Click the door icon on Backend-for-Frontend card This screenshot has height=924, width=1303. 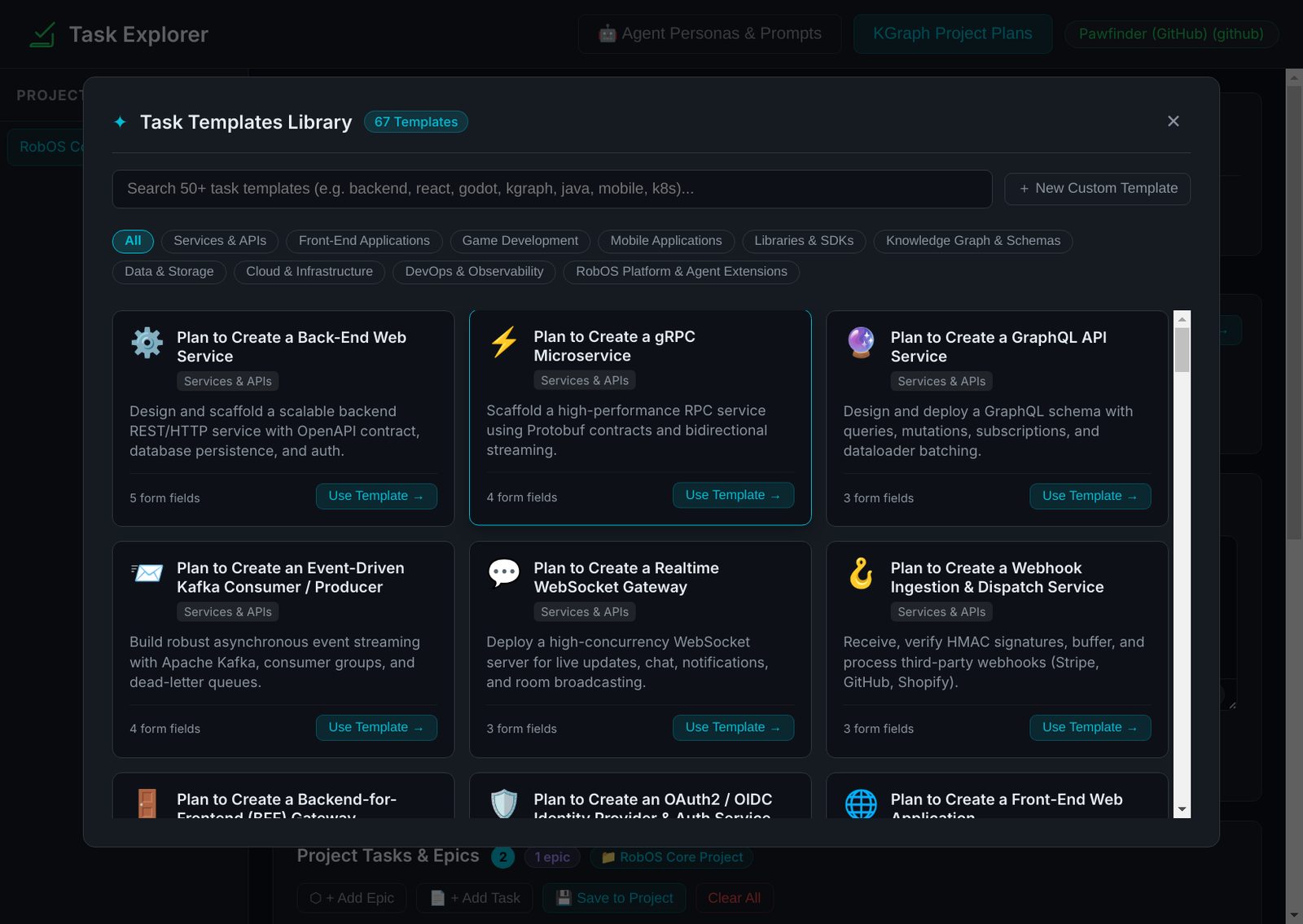pos(147,804)
